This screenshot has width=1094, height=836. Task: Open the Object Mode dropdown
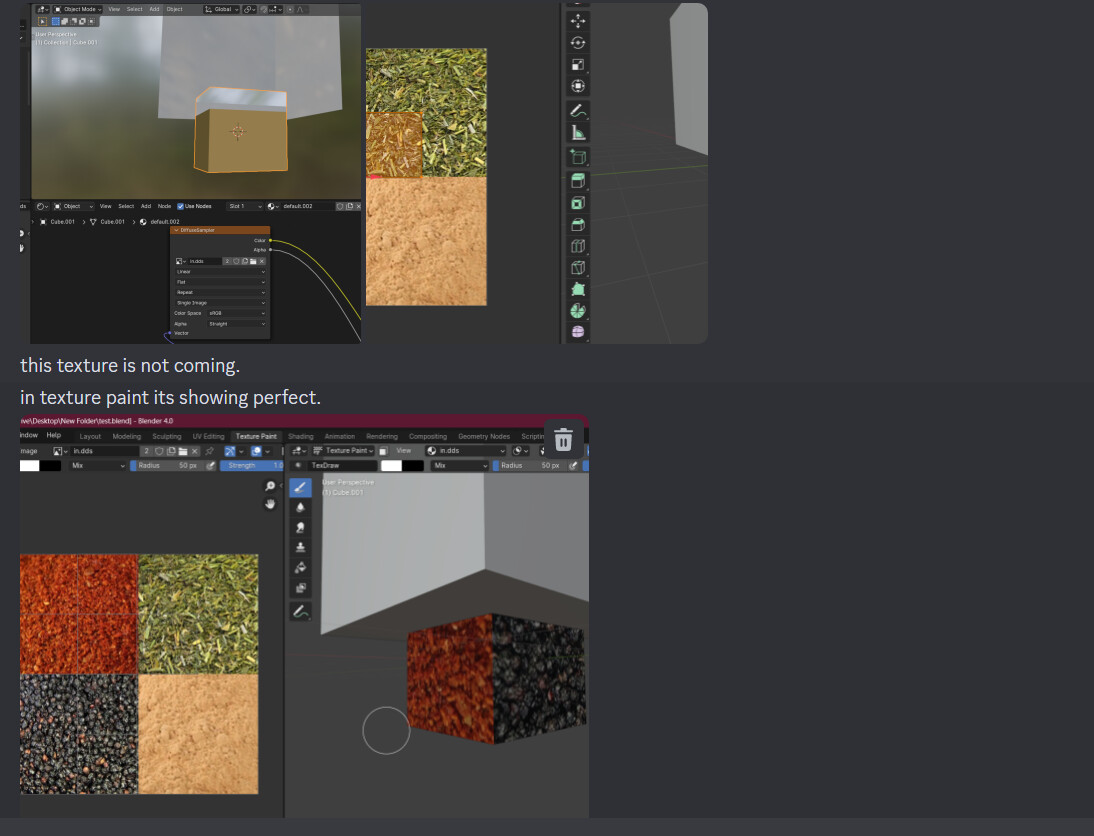78,10
